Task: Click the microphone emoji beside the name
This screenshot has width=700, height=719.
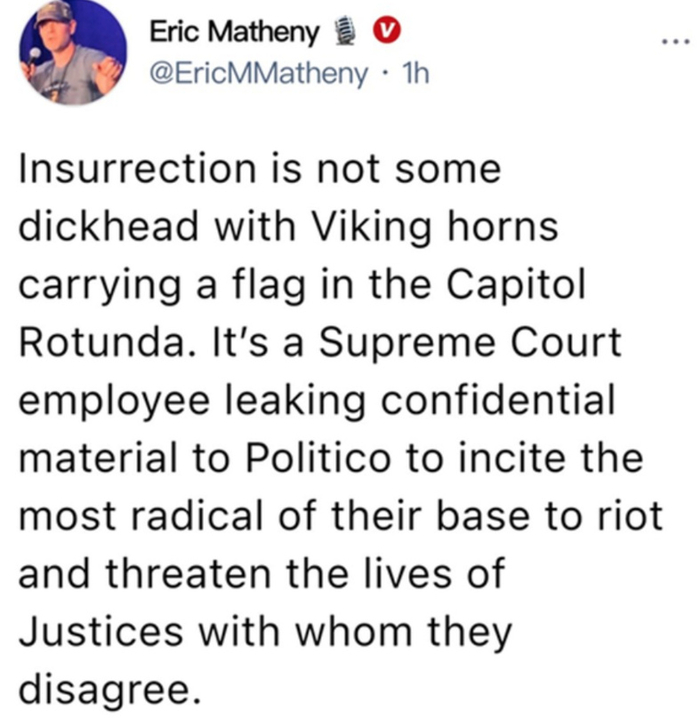Action: click(340, 34)
